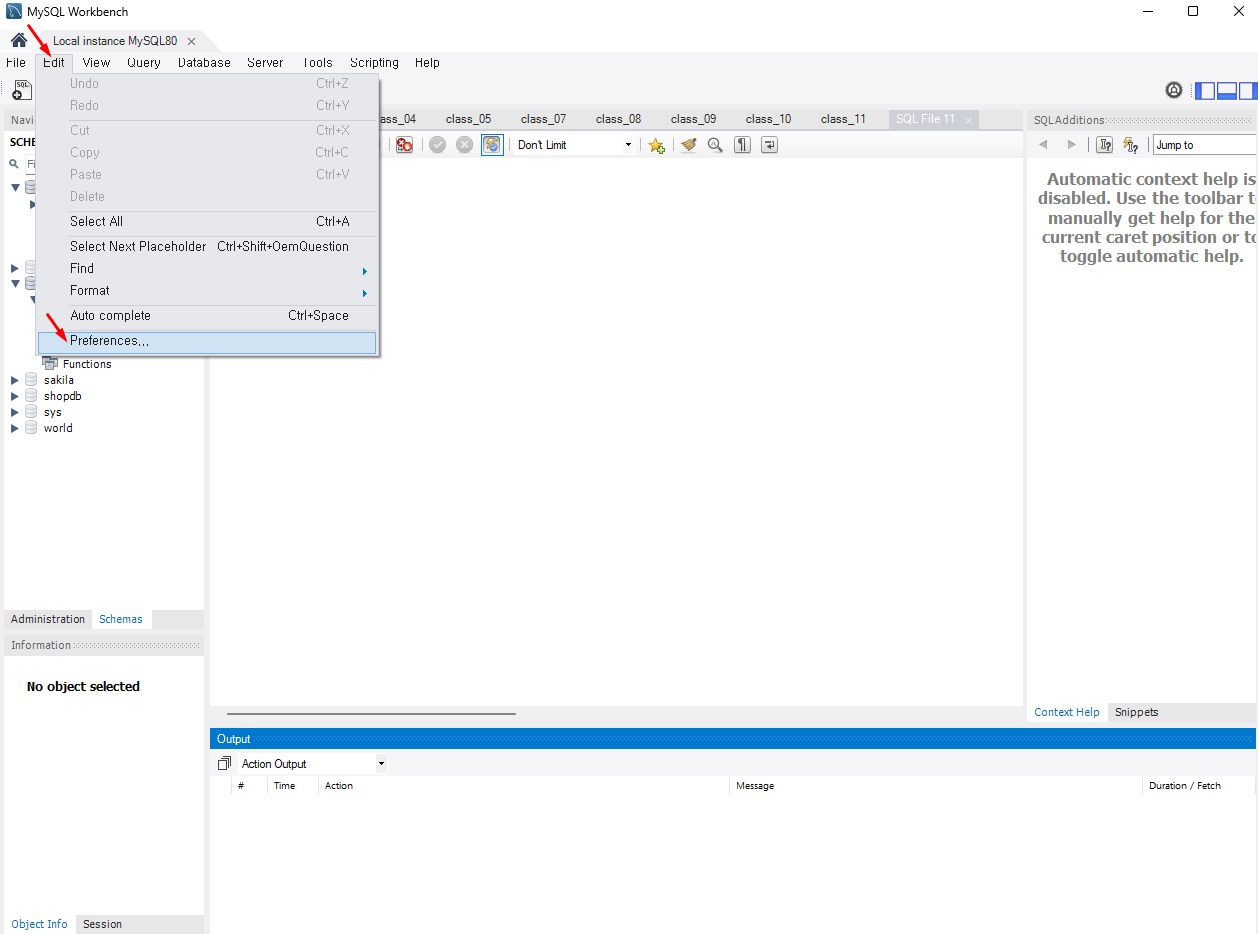Image resolution: width=1258 pixels, height=934 pixels.
Task: Open the Snippets tab
Action: click(1137, 712)
